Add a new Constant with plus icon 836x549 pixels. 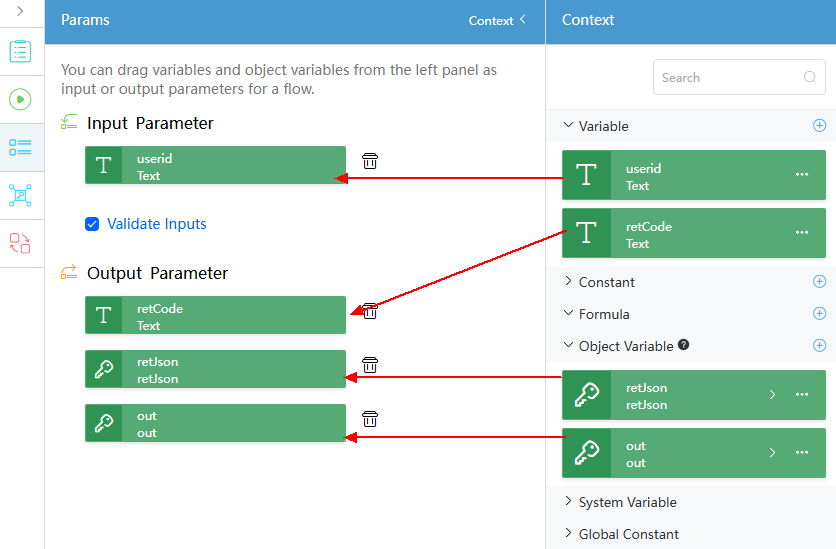[819, 281]
